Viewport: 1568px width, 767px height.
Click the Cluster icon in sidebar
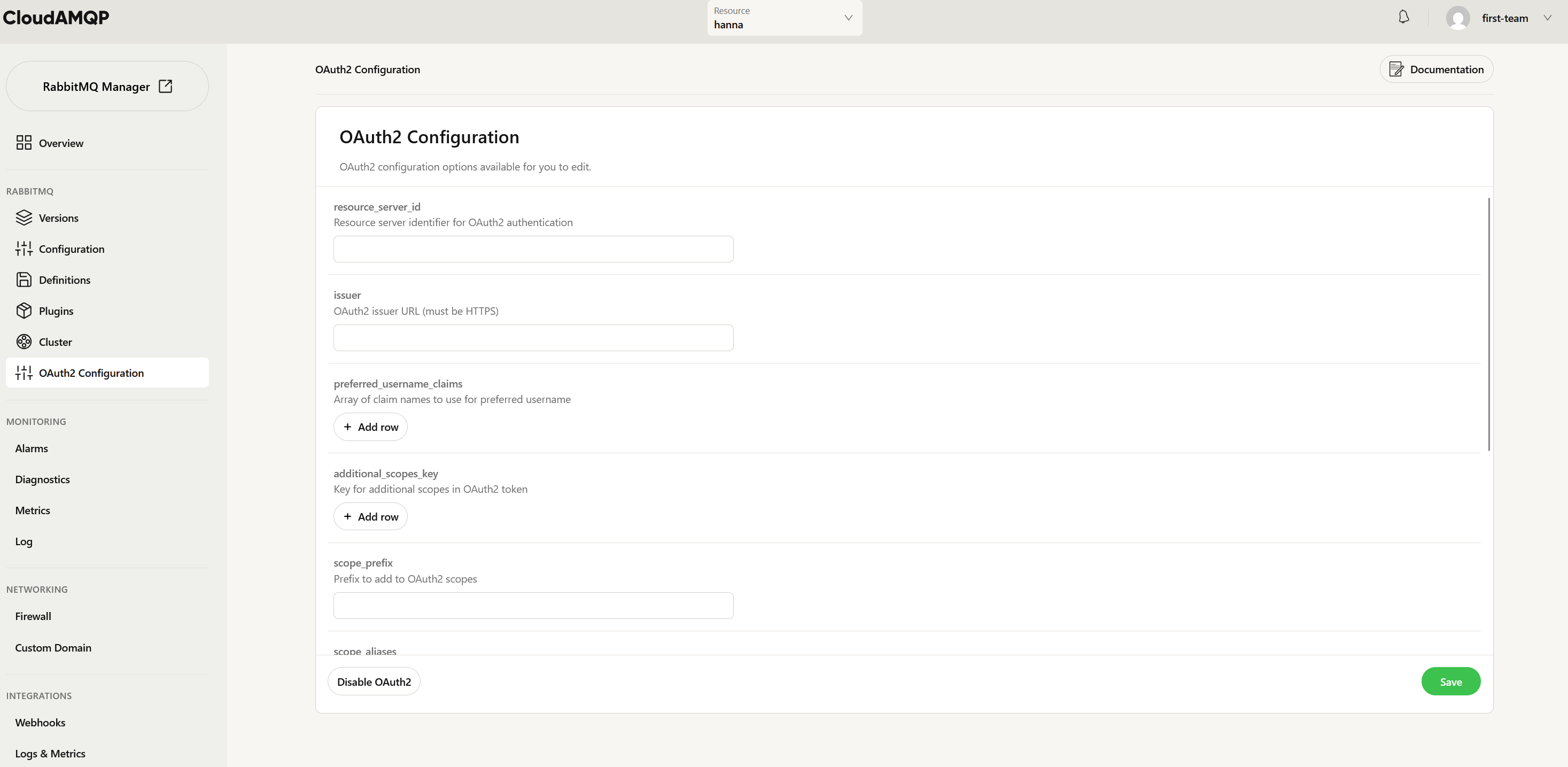[x=24, y=342]
